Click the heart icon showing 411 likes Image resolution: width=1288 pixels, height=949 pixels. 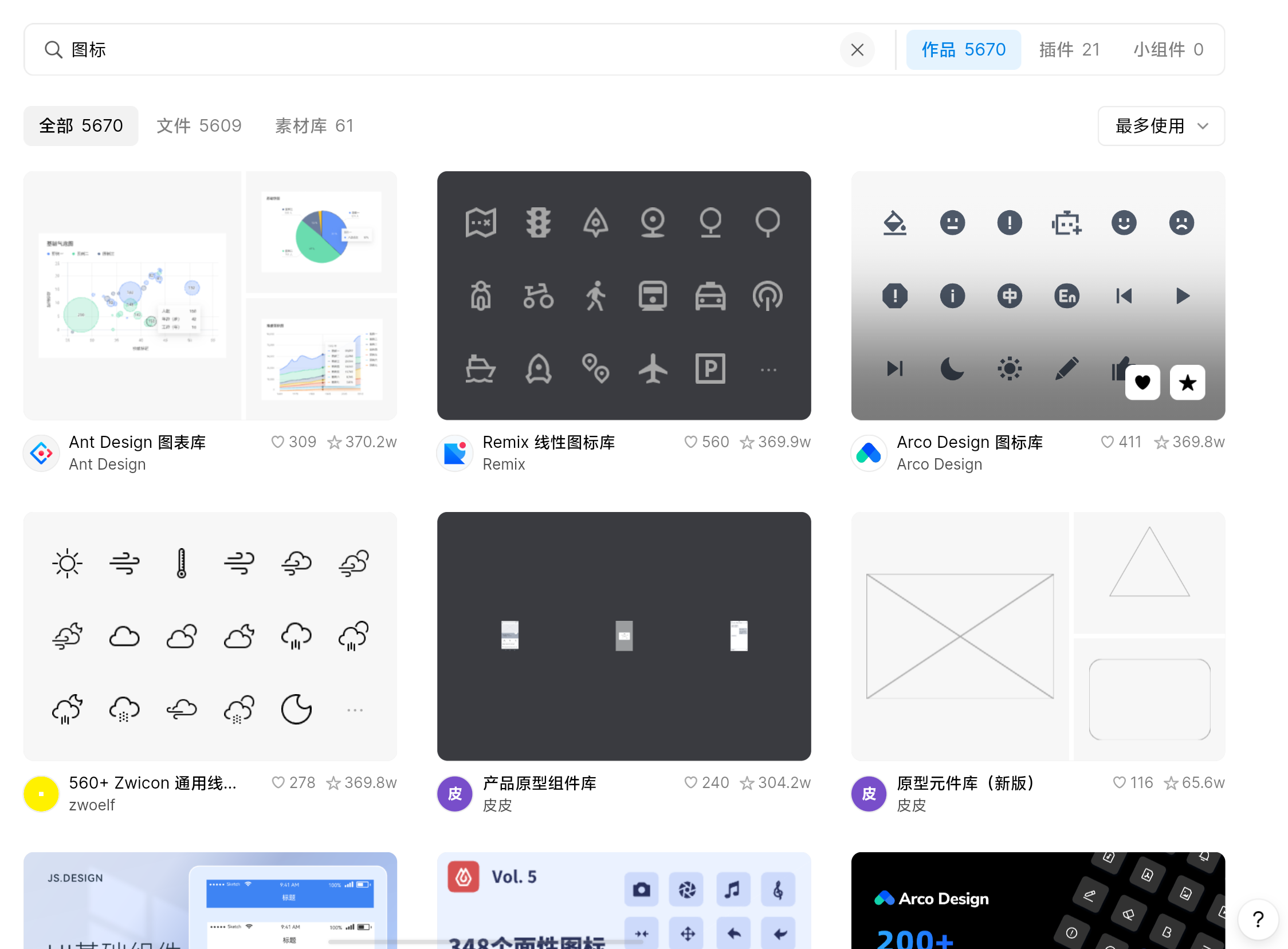(x=1107, y=442)
